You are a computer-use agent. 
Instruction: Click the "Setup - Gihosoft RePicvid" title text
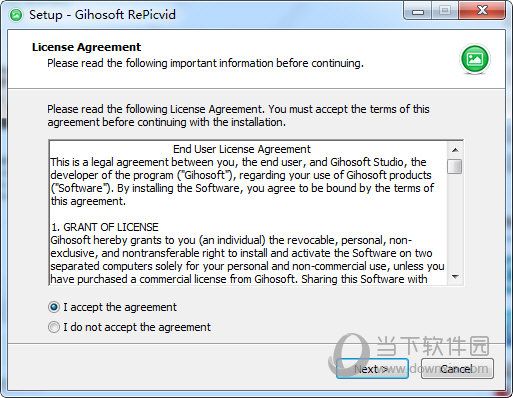pos(102,15)
